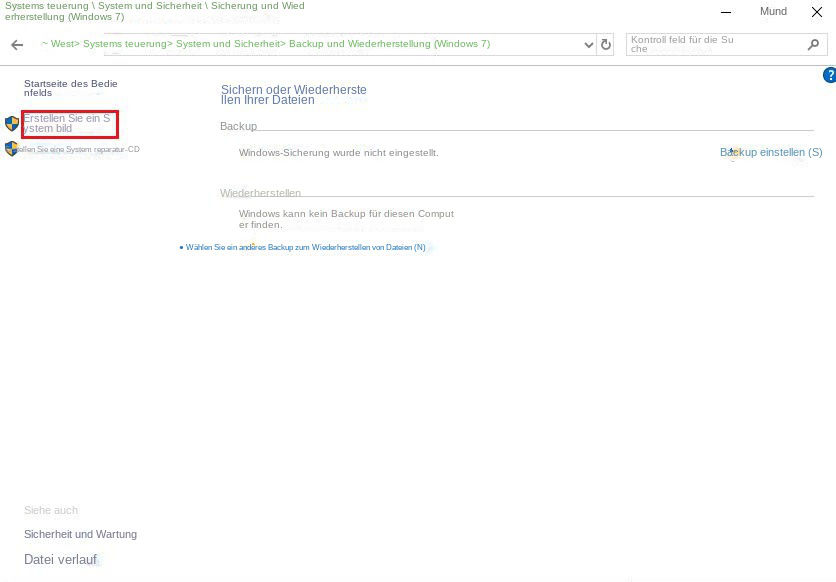Select the West breadcrumb in address bar
This screenshot has height=582, width=836.
(x=62, y=44)
